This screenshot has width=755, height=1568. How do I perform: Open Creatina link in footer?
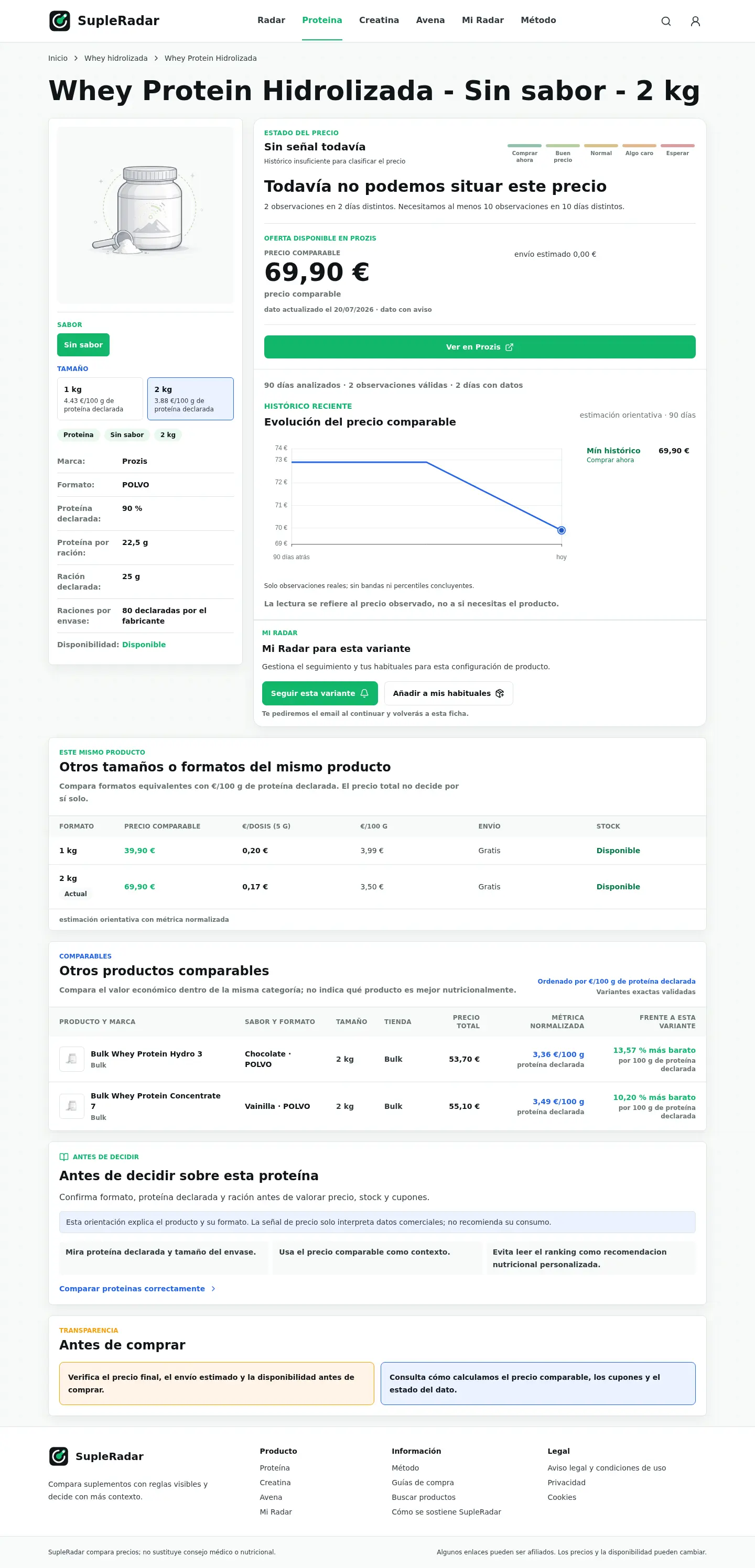tap(275, 1482)
